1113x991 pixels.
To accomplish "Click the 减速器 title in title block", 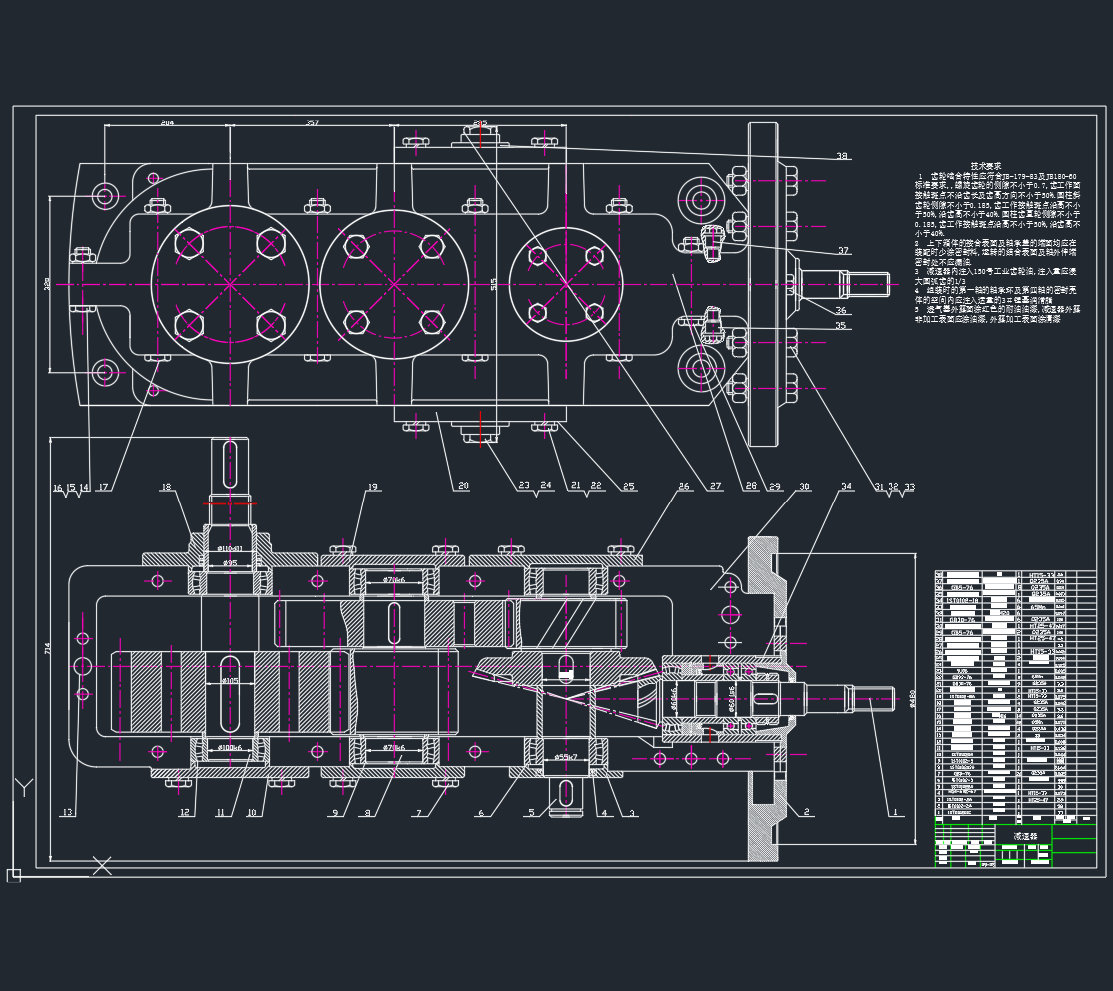I will click(1025, 836).
